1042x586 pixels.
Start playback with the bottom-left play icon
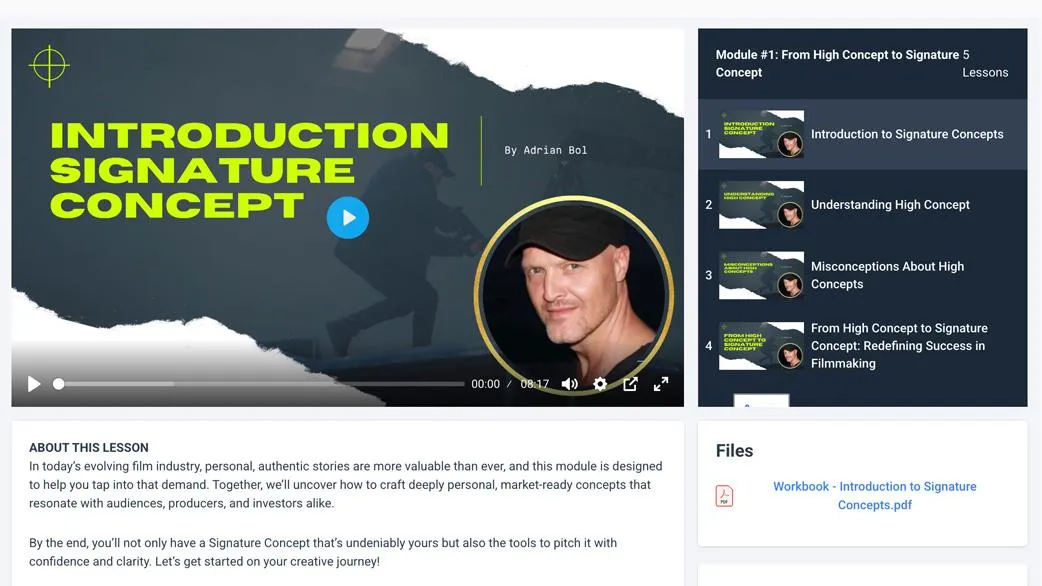click(x=34, y=384)
